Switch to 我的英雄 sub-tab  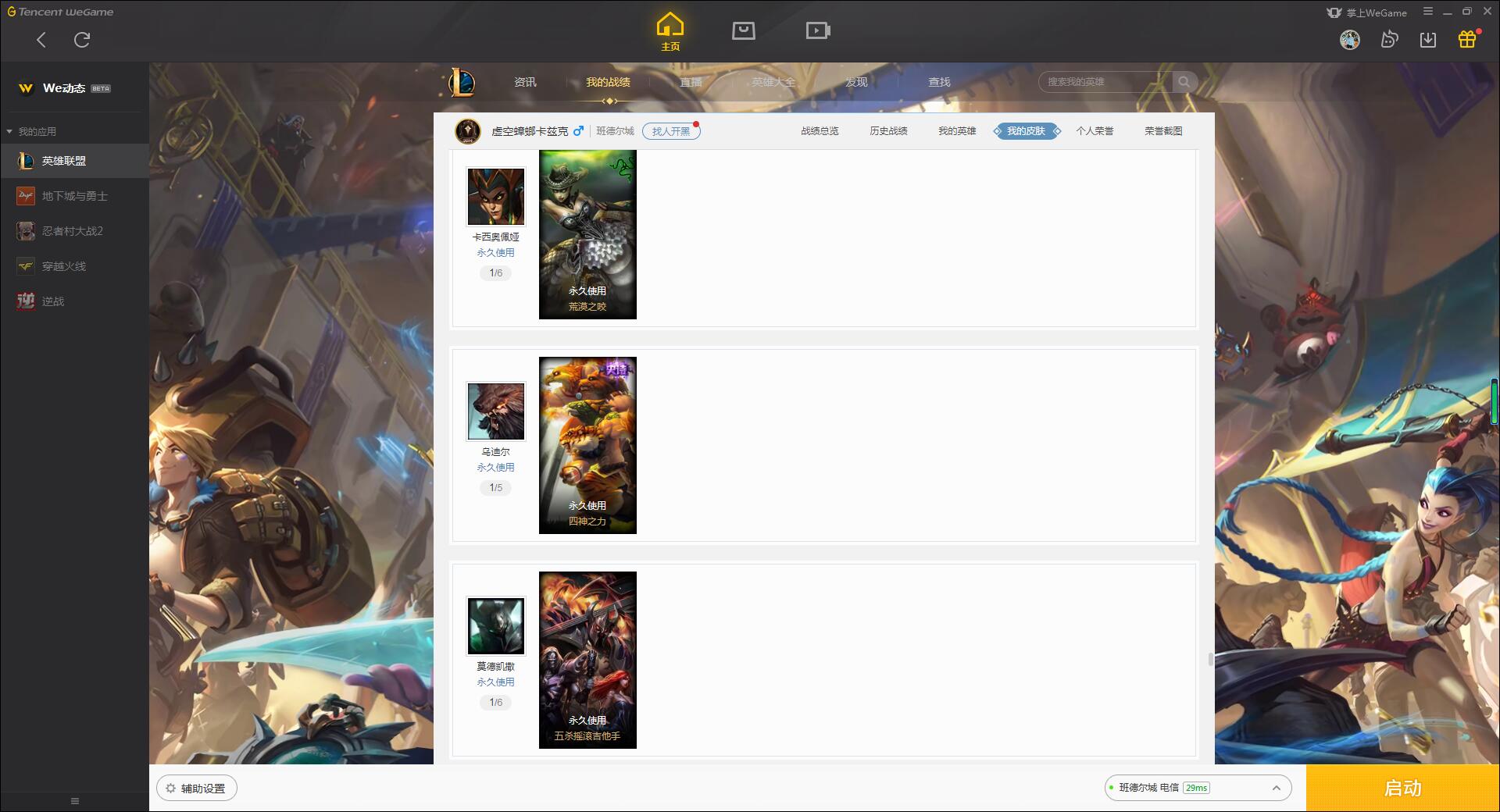[957, 131]
